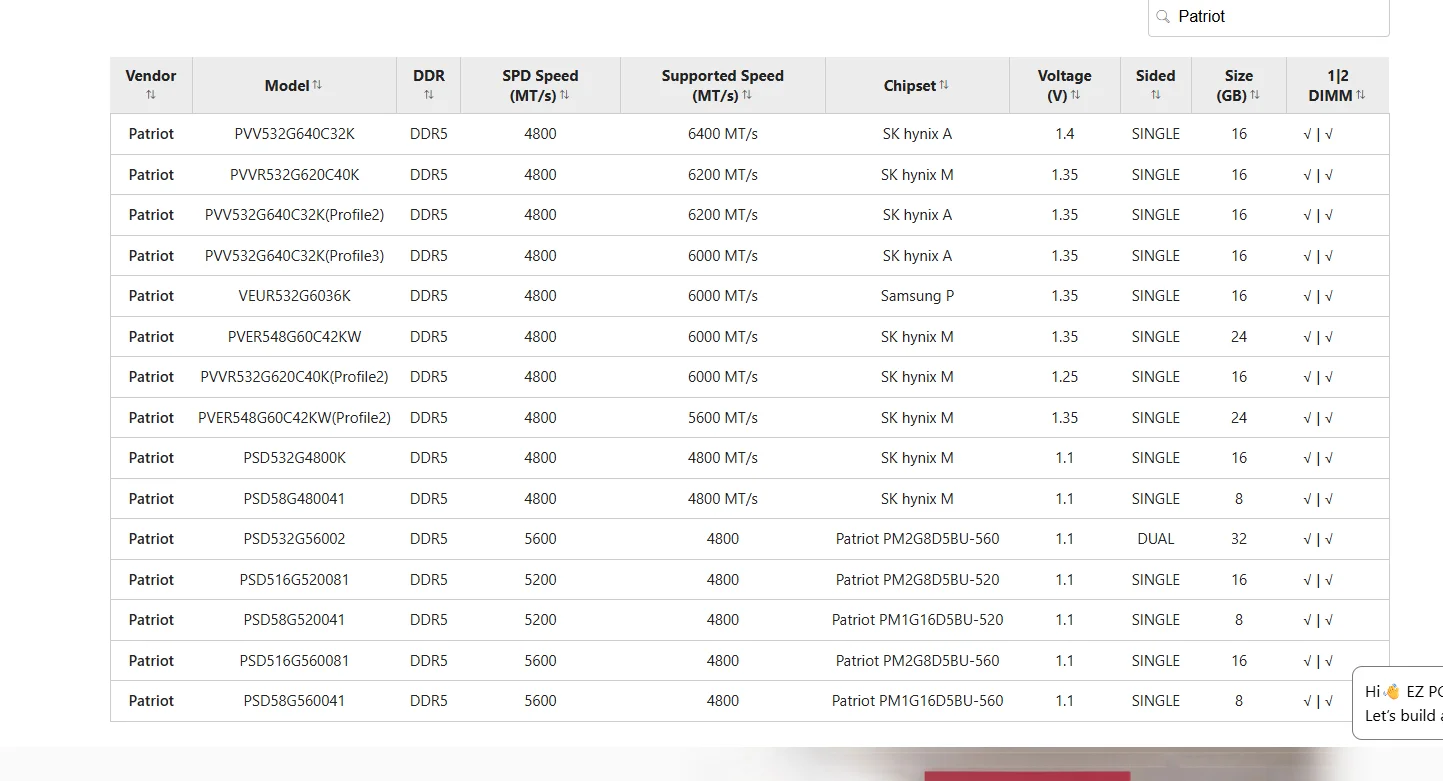Click SK hynix A in PVV532G640C32K(Profile3) row
The width and height of the screenshot is (1443, 781).
pyautogui.click(x=918, y=256)
